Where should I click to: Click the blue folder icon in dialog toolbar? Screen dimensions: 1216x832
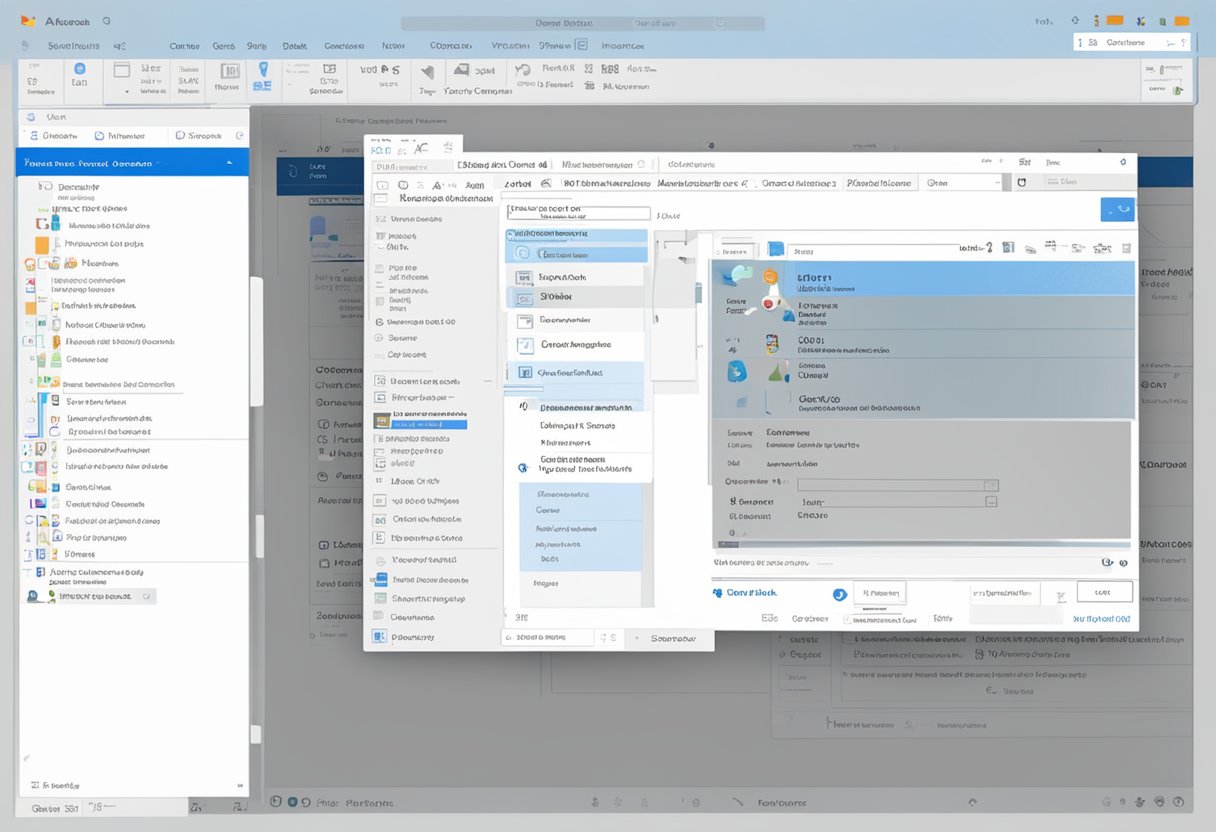click(x=775, y=249)
